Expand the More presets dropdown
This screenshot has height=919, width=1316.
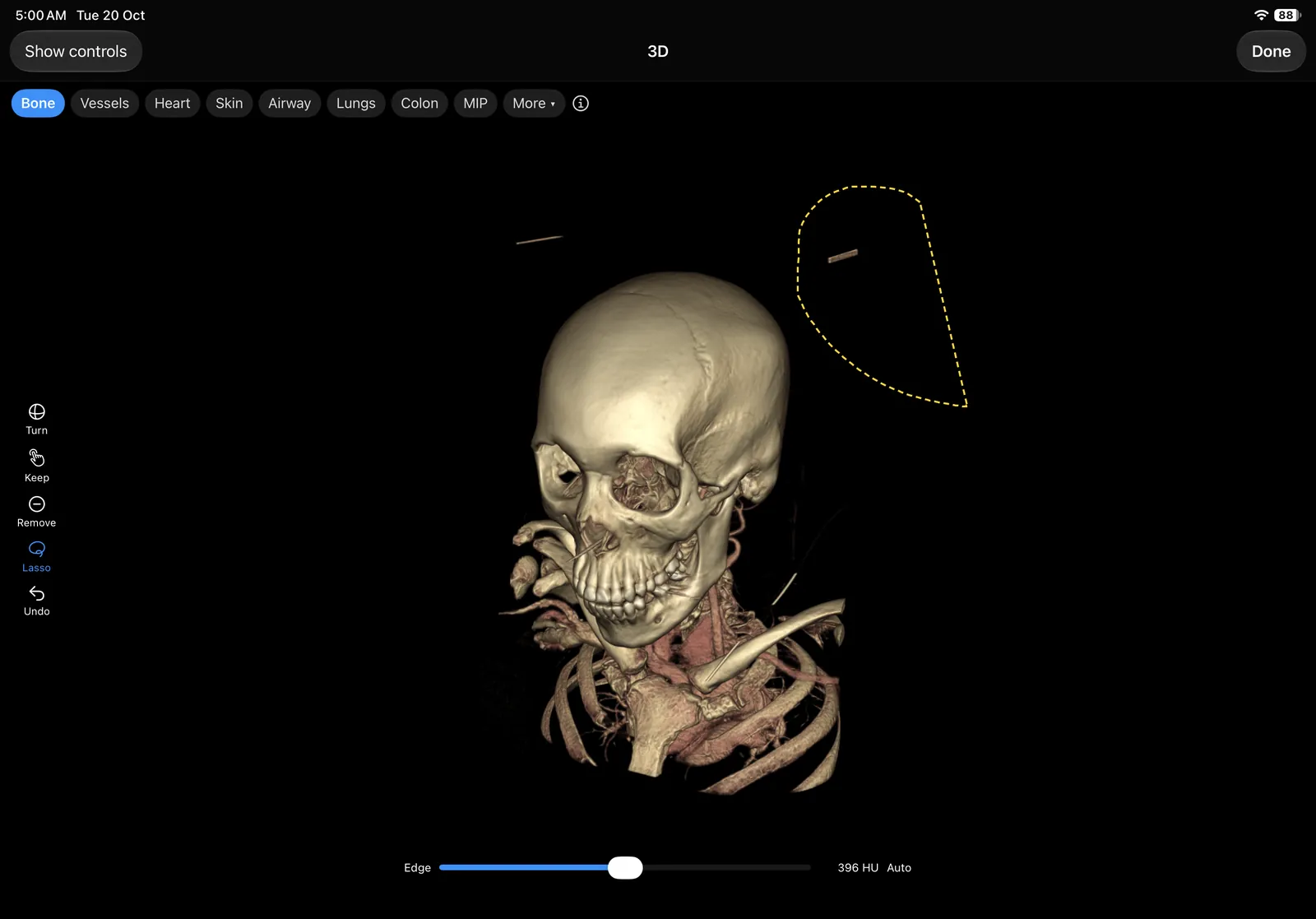[534, 103]
